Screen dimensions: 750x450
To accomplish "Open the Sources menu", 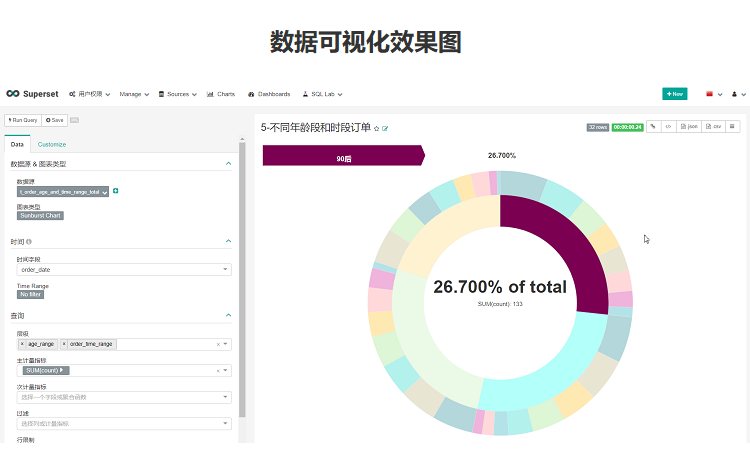I will pos(177,94).
